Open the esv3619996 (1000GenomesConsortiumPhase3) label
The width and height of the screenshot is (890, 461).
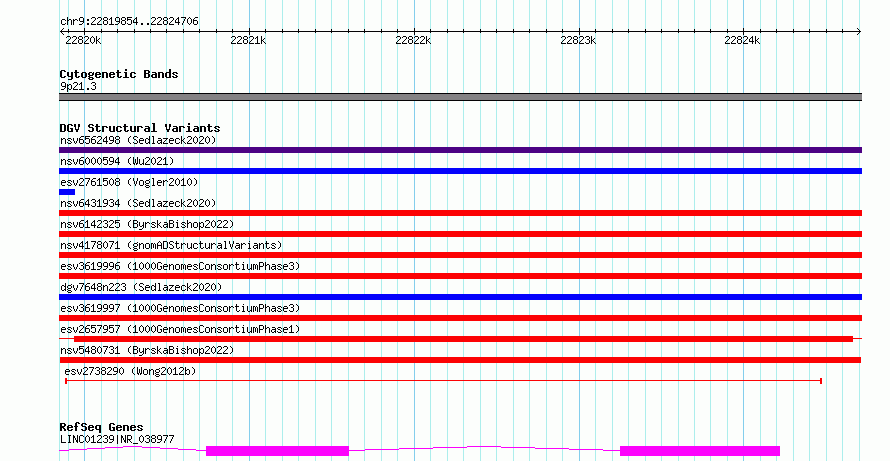180,266
